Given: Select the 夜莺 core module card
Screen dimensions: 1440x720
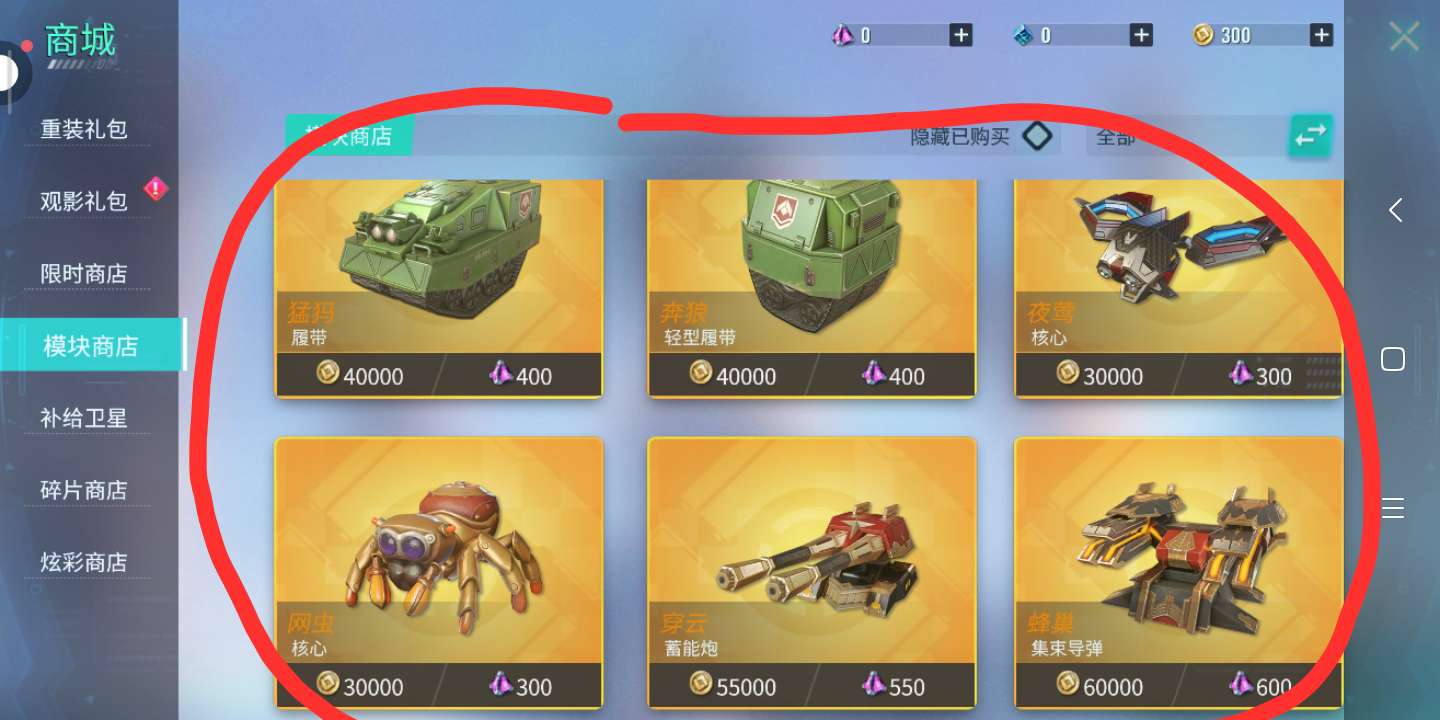Looking at the screenshot, I should click(x=1178, y=288).
